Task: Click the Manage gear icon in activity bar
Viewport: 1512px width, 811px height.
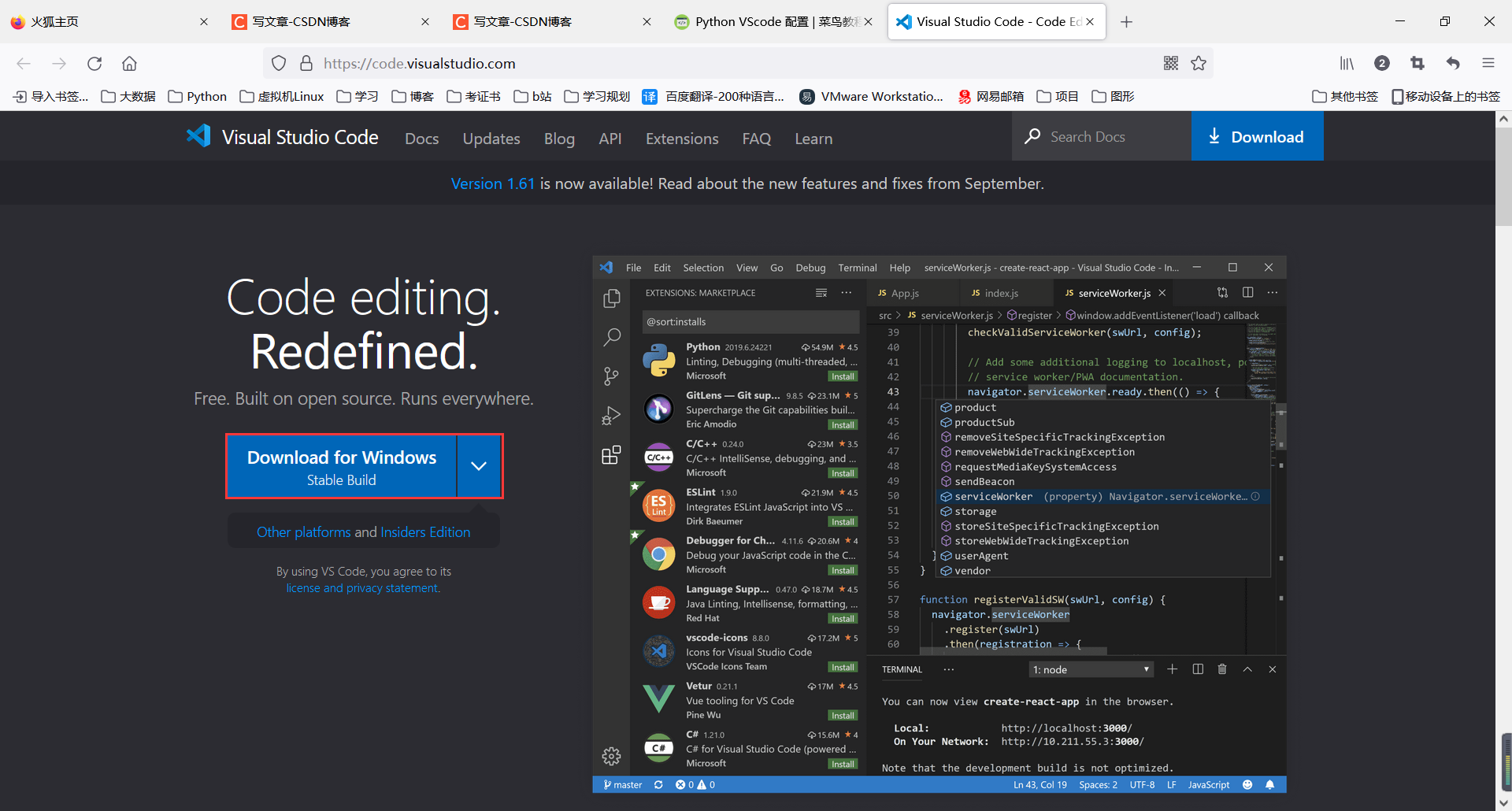Action: (611, 757)
